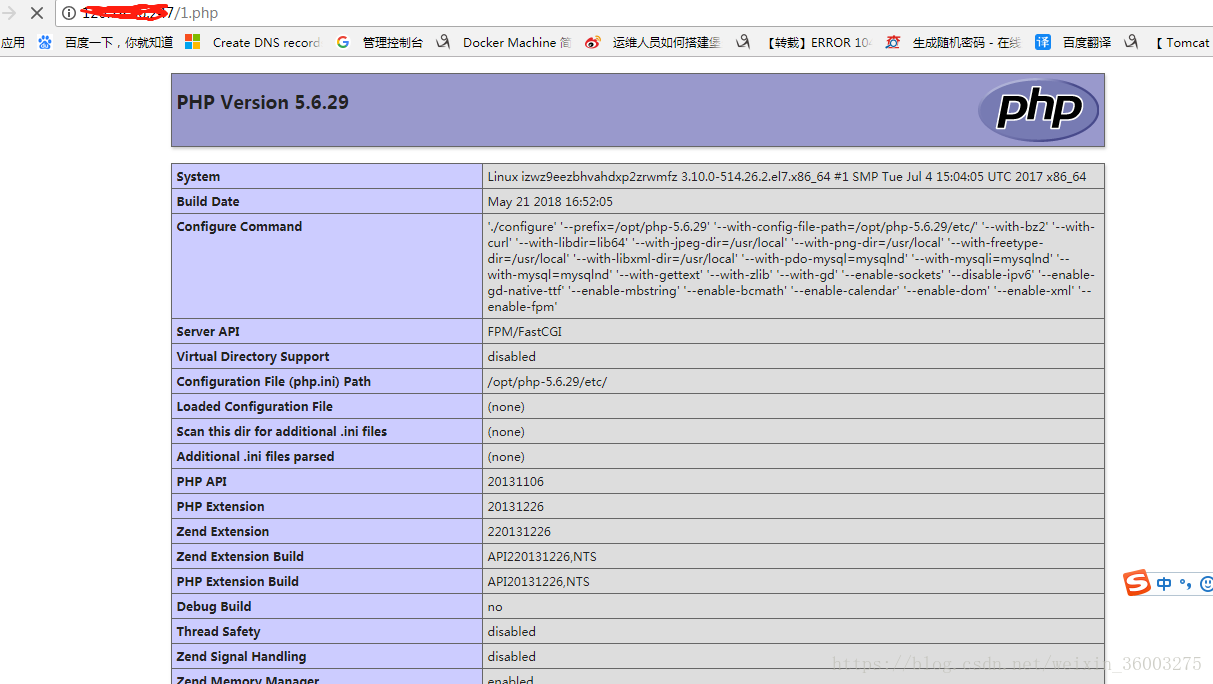
Task: Select API20131226,NTS value
Action: click(539, 582)
